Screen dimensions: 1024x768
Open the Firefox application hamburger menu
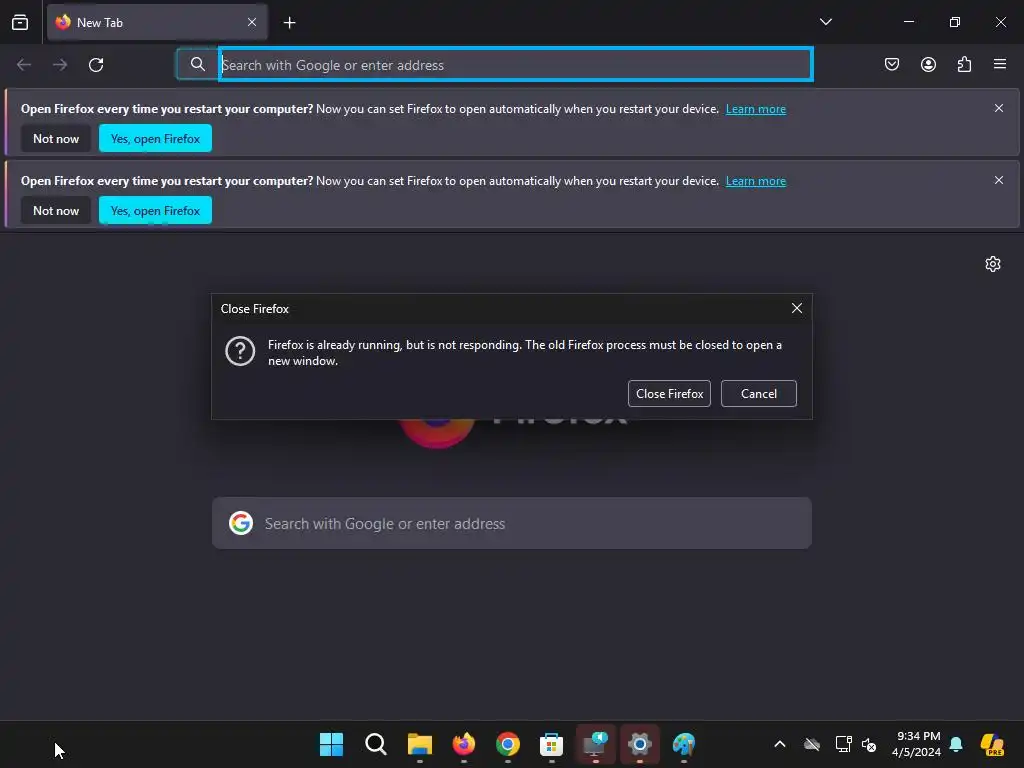click(x=999, y=64)
